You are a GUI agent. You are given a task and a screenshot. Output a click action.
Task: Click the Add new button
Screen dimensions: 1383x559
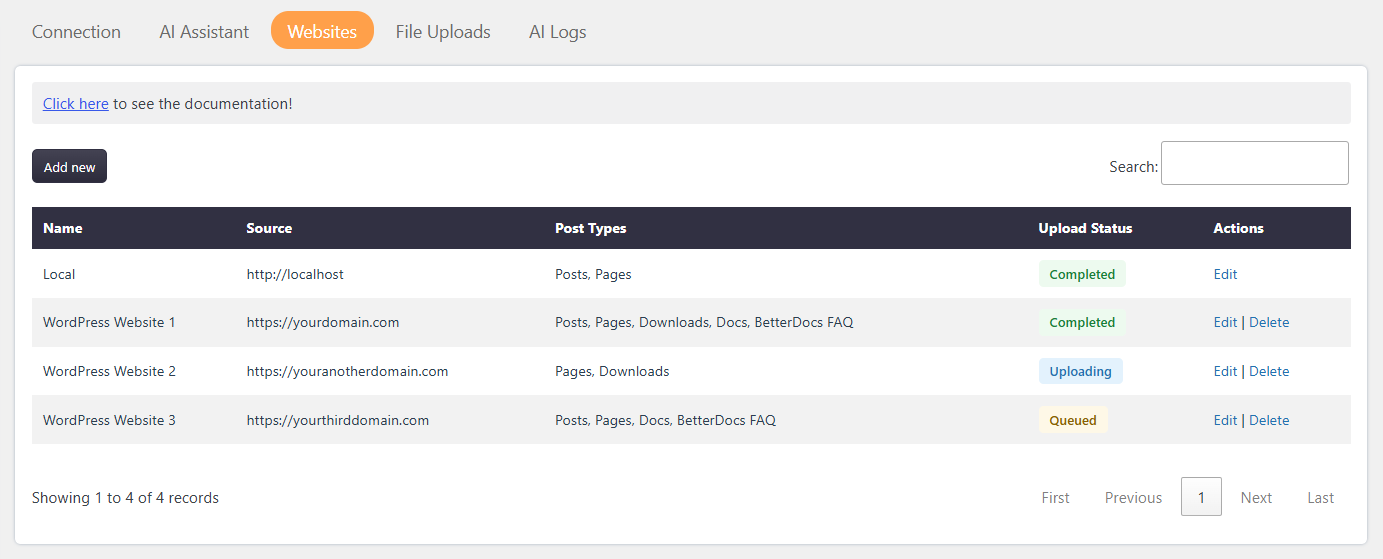pos(70,167)
